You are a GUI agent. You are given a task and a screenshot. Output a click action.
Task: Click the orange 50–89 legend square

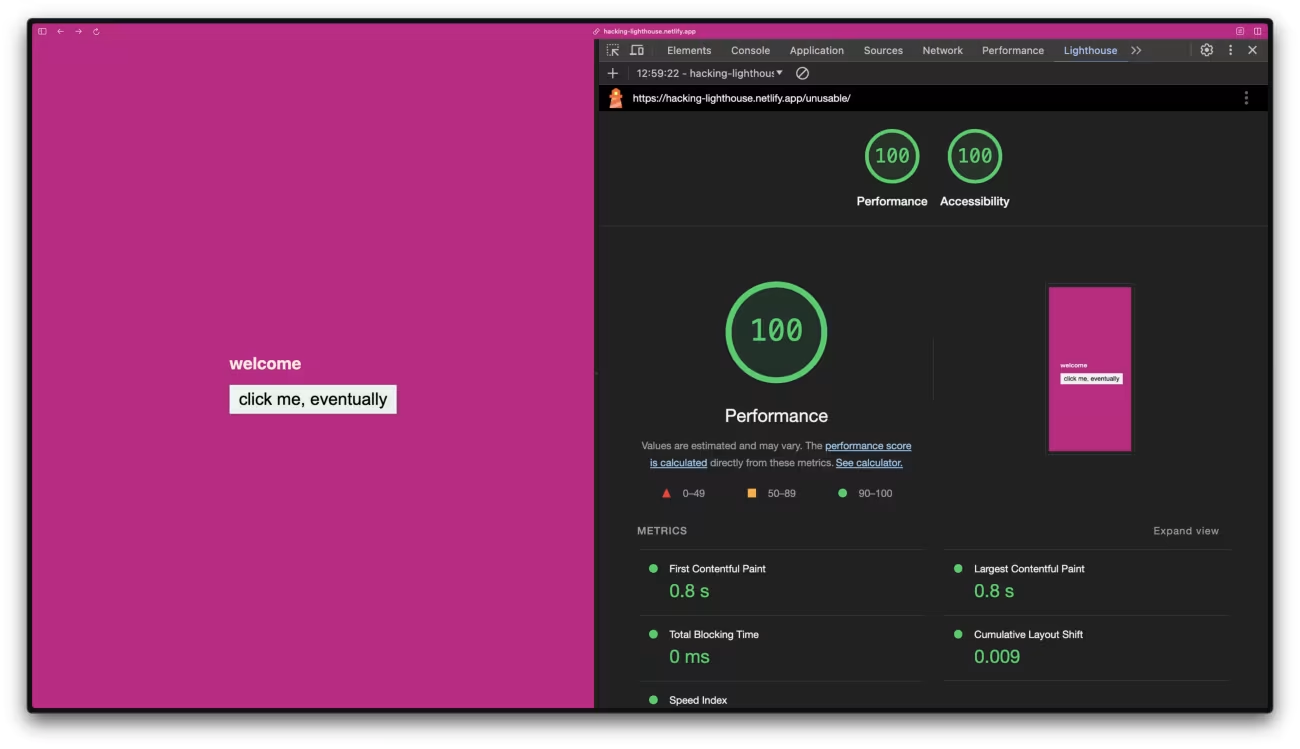tap(752, 492)
